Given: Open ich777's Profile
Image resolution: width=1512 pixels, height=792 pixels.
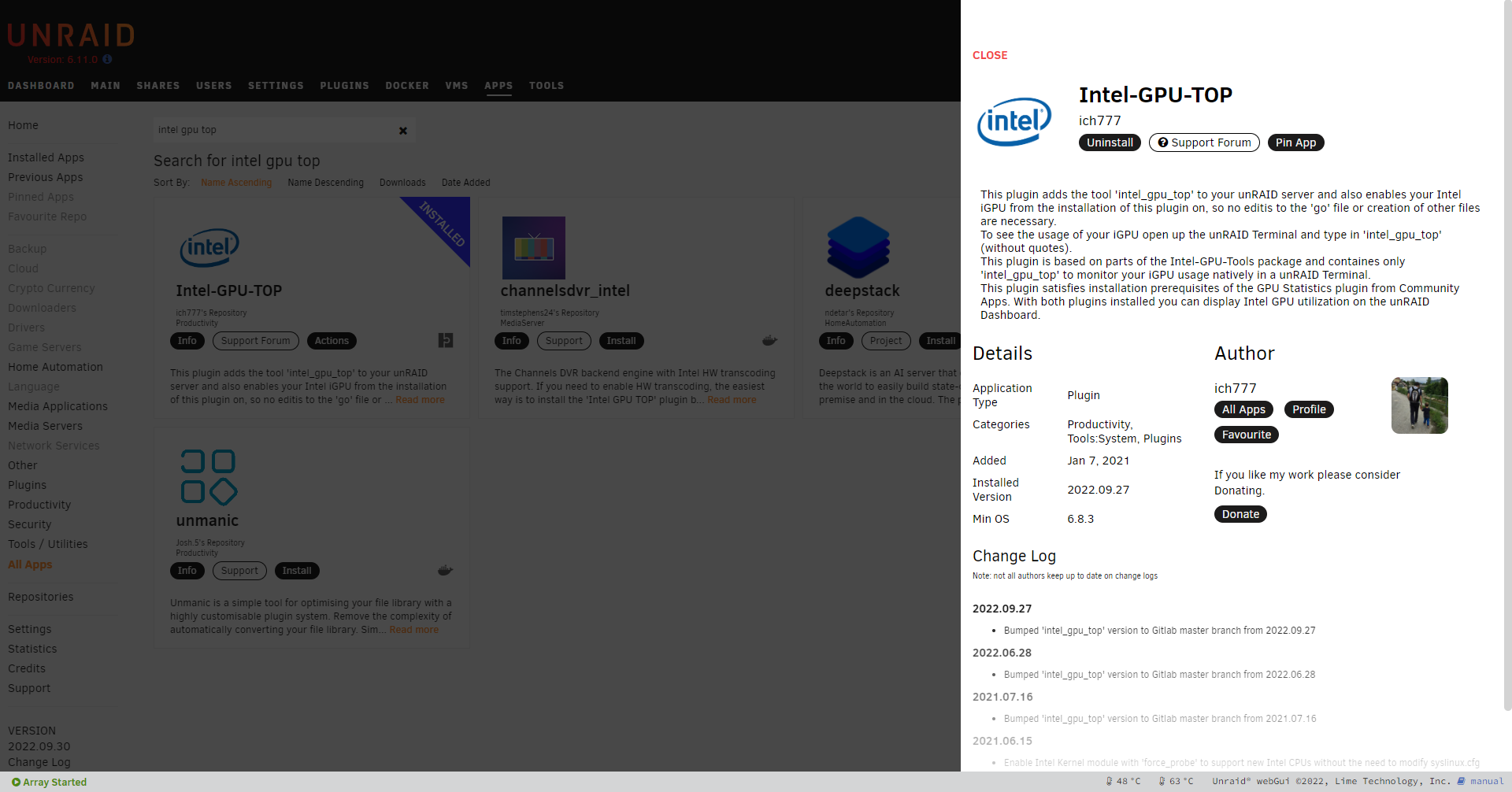Looking at the screenshot, I should (x=1309, y=409).
